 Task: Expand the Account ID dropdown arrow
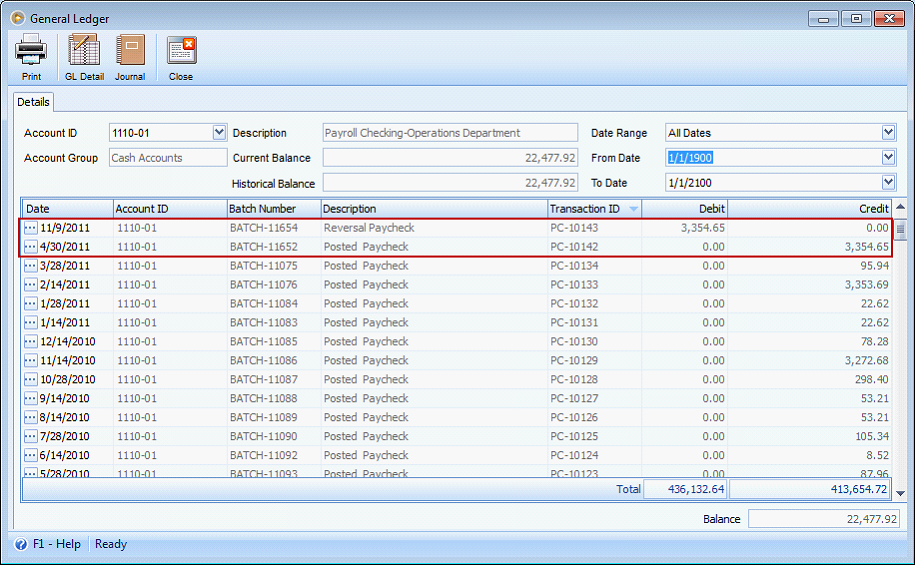pyautogui.click(x=219, y=133)
